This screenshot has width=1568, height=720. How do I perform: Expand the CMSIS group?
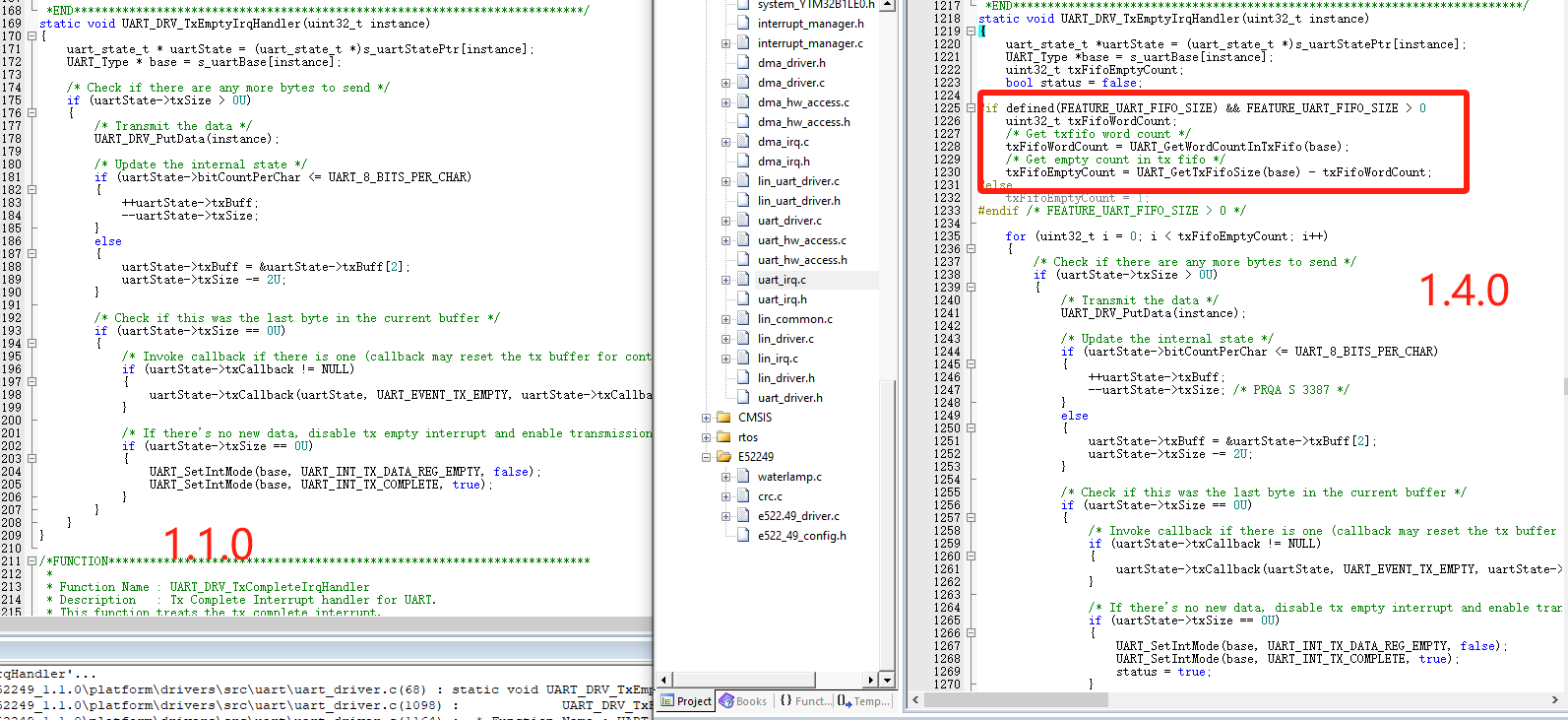click(x=706, y=418)
